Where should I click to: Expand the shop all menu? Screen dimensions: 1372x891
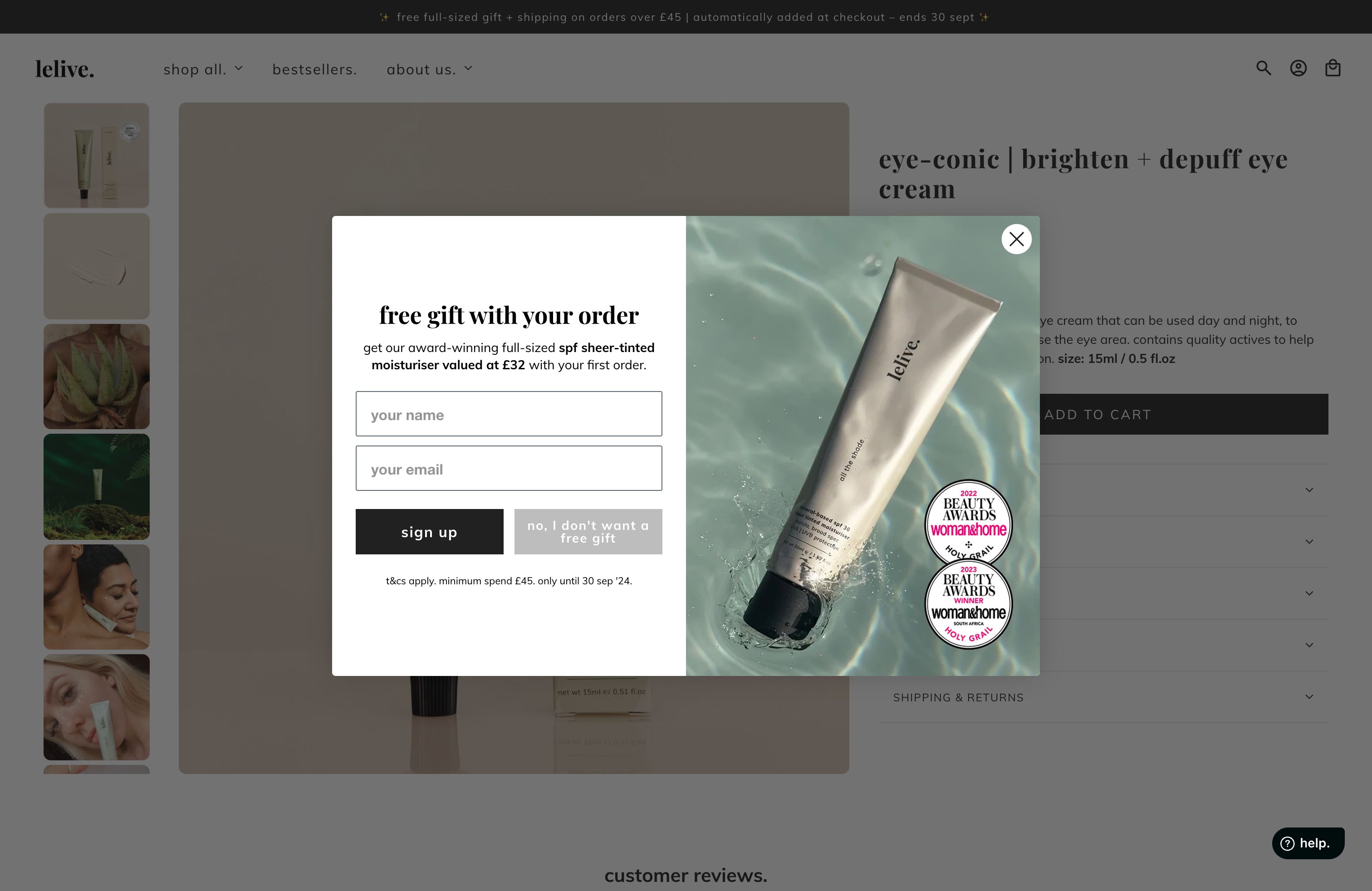[x=203, y=69]
